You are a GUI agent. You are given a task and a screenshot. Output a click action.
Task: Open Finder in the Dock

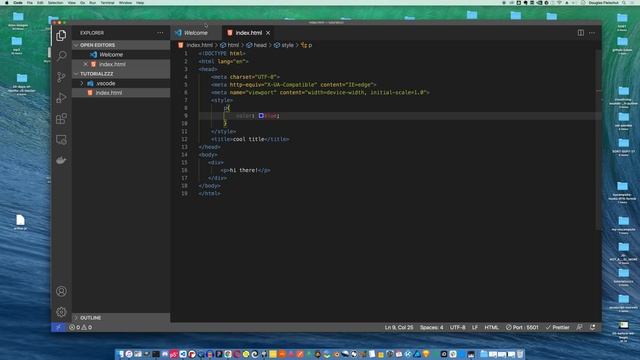click(x=120, y=354)
